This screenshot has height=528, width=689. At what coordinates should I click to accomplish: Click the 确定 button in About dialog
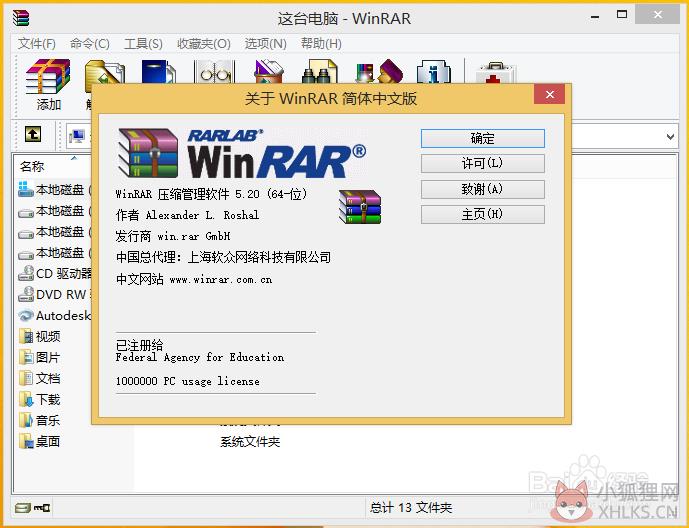482,138
